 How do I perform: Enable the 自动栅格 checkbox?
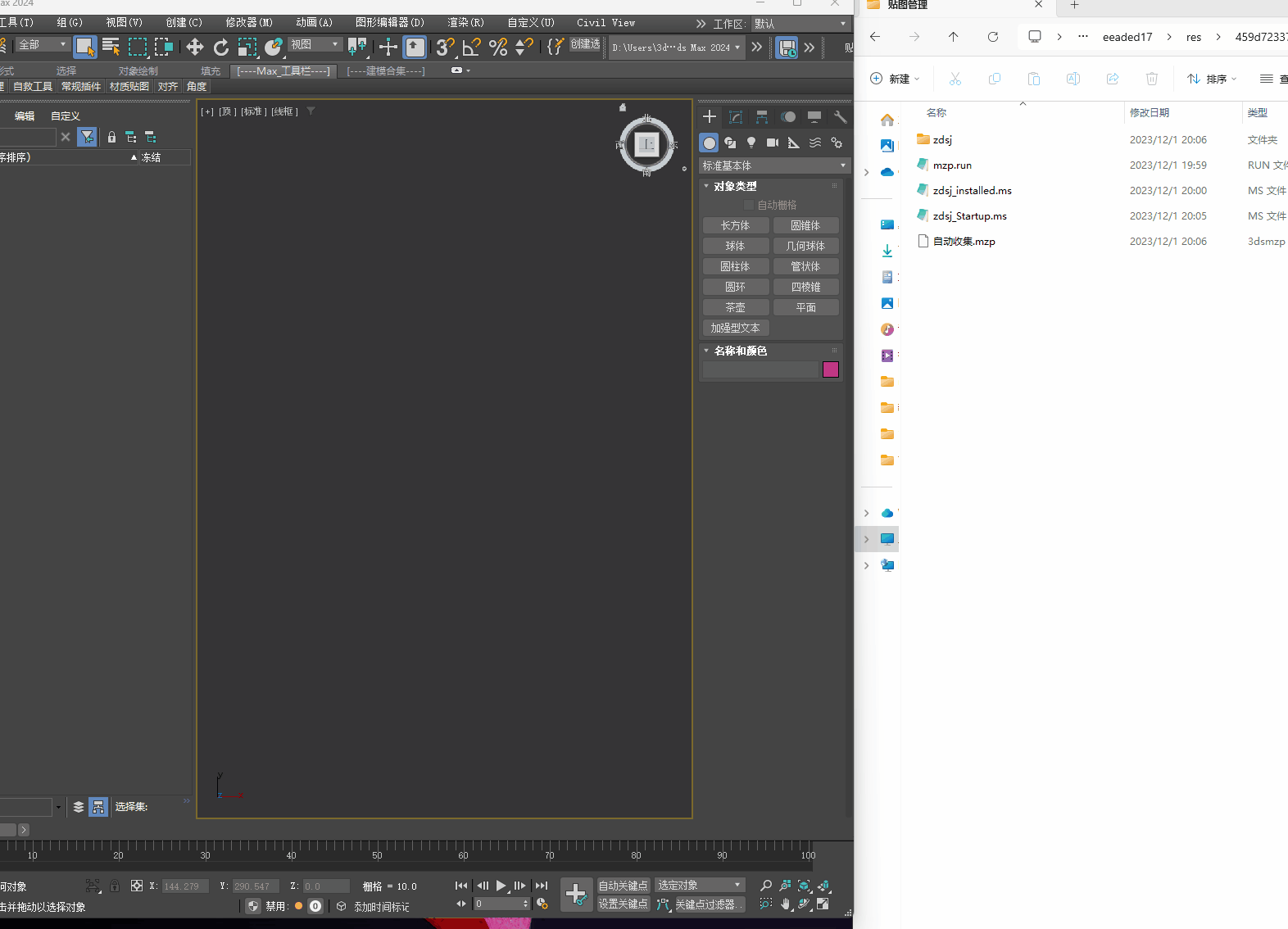748,205
